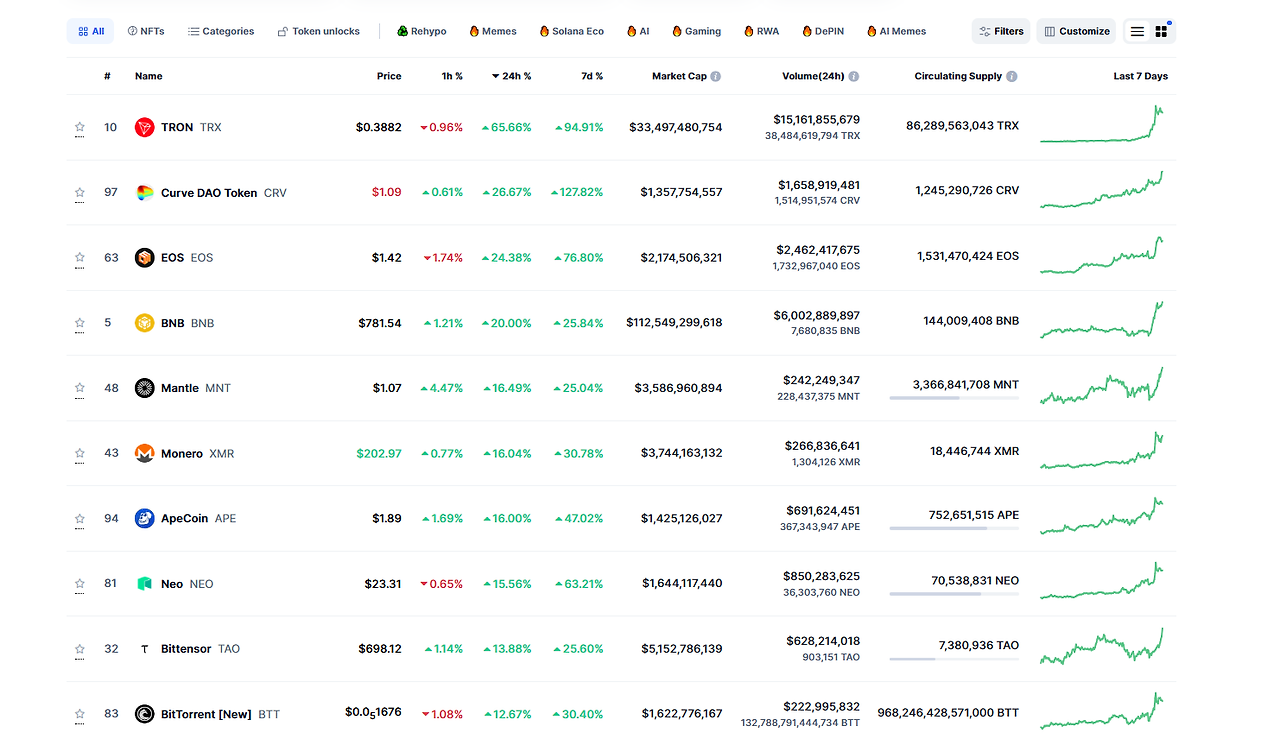Open Bittensor 7-day sparkline chart
1280x739 pixels.
click(x=1102, y=646)
